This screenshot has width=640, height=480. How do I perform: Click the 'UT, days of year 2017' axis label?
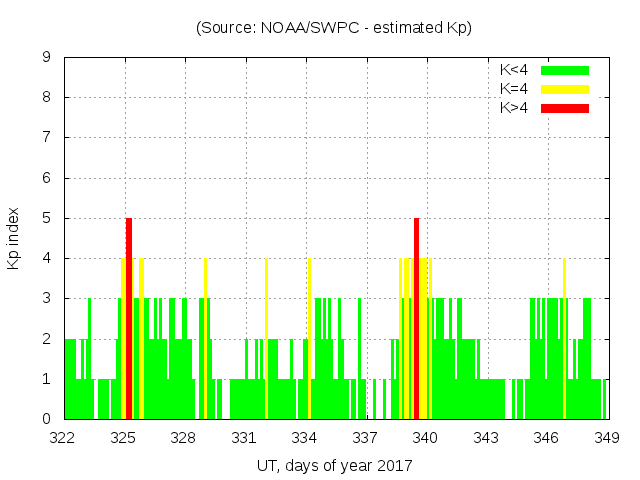334,465
